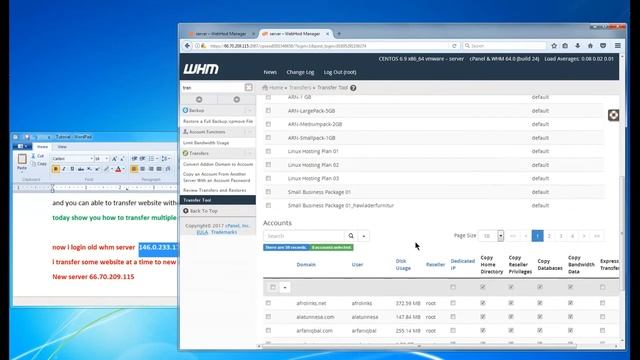Clear the WHM sidebar search box

[249, 87]
